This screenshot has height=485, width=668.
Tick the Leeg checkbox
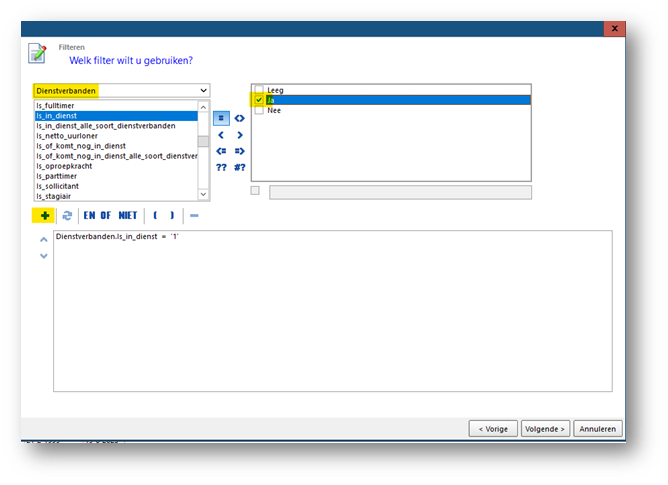259,89
